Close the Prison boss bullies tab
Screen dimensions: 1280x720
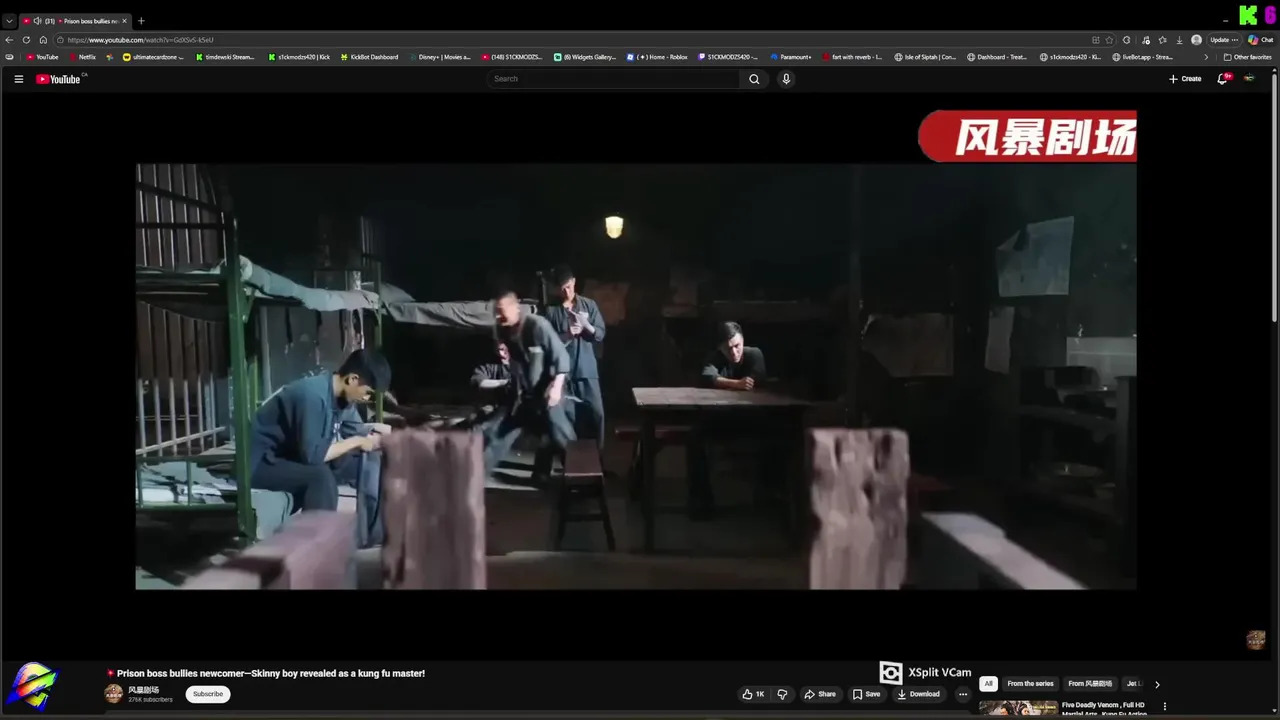tap(125, 21)
